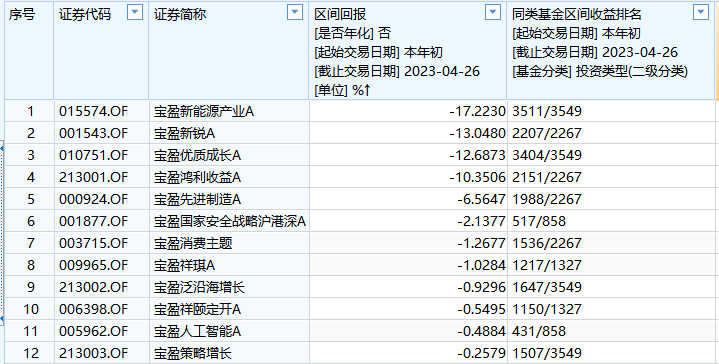Select row number 6
Image resolution: width=719 pixels, height=364 pixels.
pos(31,221)
